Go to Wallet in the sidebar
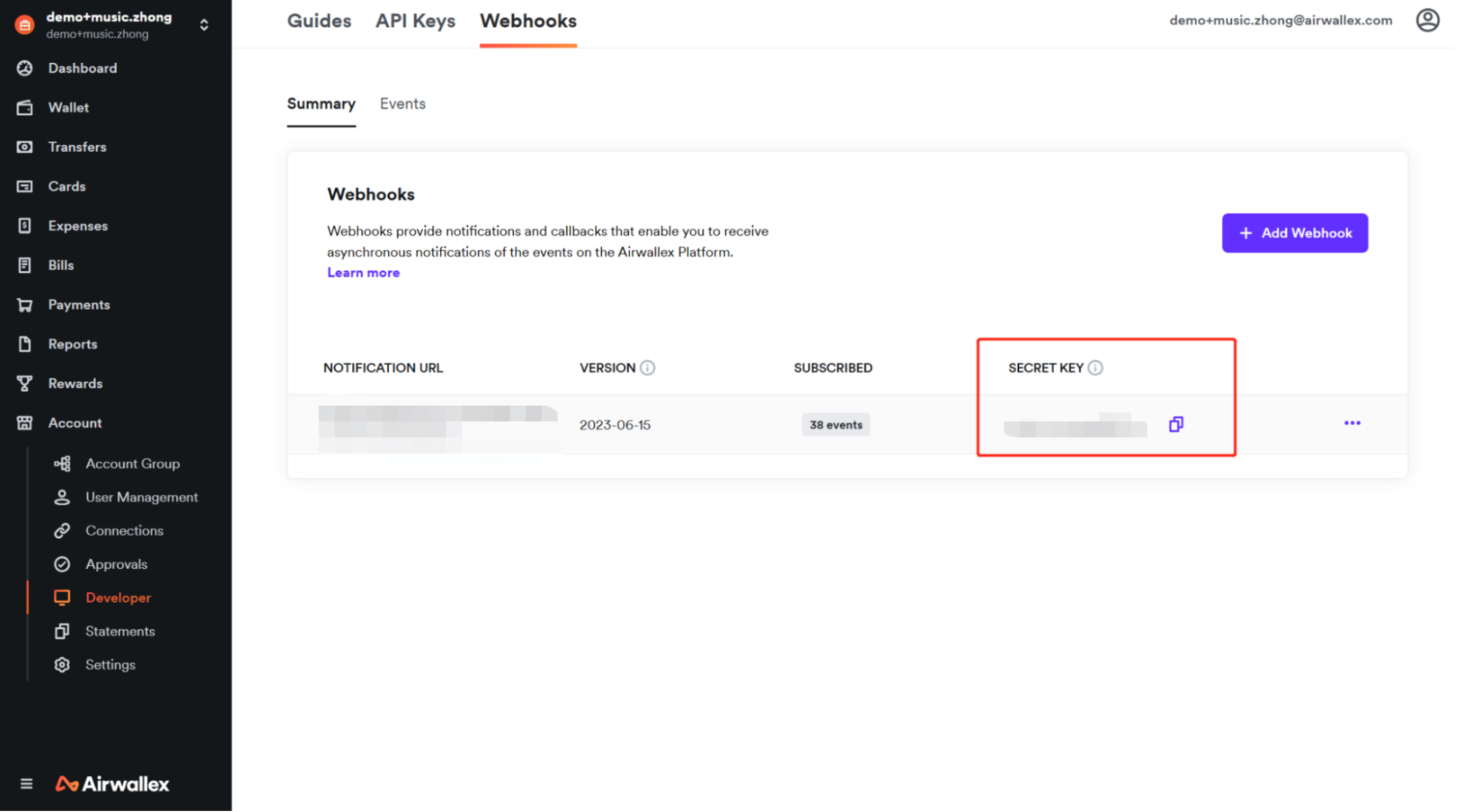 click(x=68, y=108)
